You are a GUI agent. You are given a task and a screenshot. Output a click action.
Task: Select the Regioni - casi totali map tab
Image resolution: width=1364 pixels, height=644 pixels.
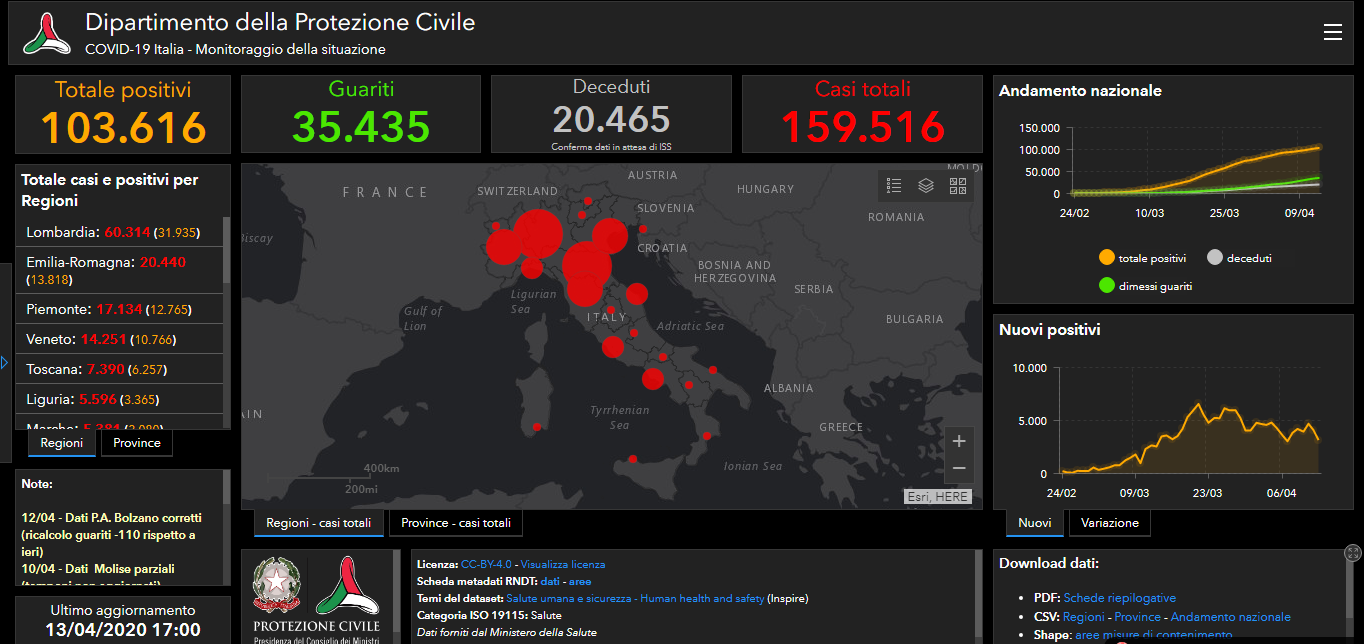[319, 523]
